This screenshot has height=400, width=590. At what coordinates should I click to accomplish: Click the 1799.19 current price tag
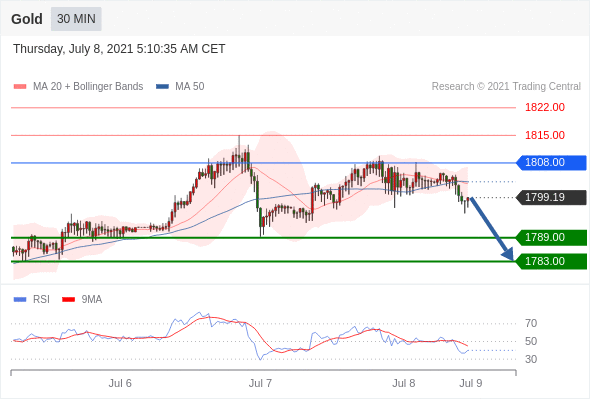[551, 197]
